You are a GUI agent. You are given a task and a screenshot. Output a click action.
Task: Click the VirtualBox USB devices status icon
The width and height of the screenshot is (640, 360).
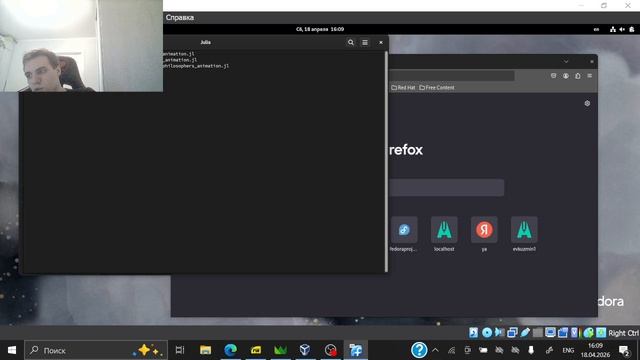coord(525,333)
